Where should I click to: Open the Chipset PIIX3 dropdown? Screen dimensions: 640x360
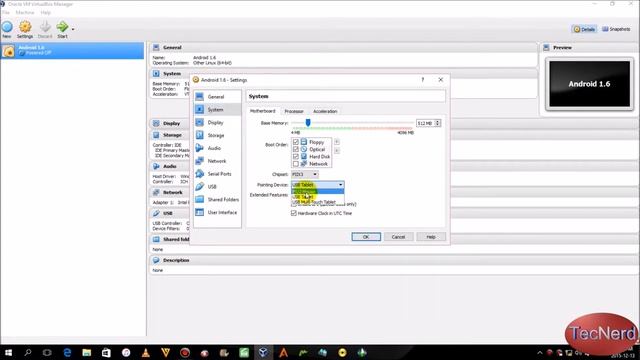point(304,174)
